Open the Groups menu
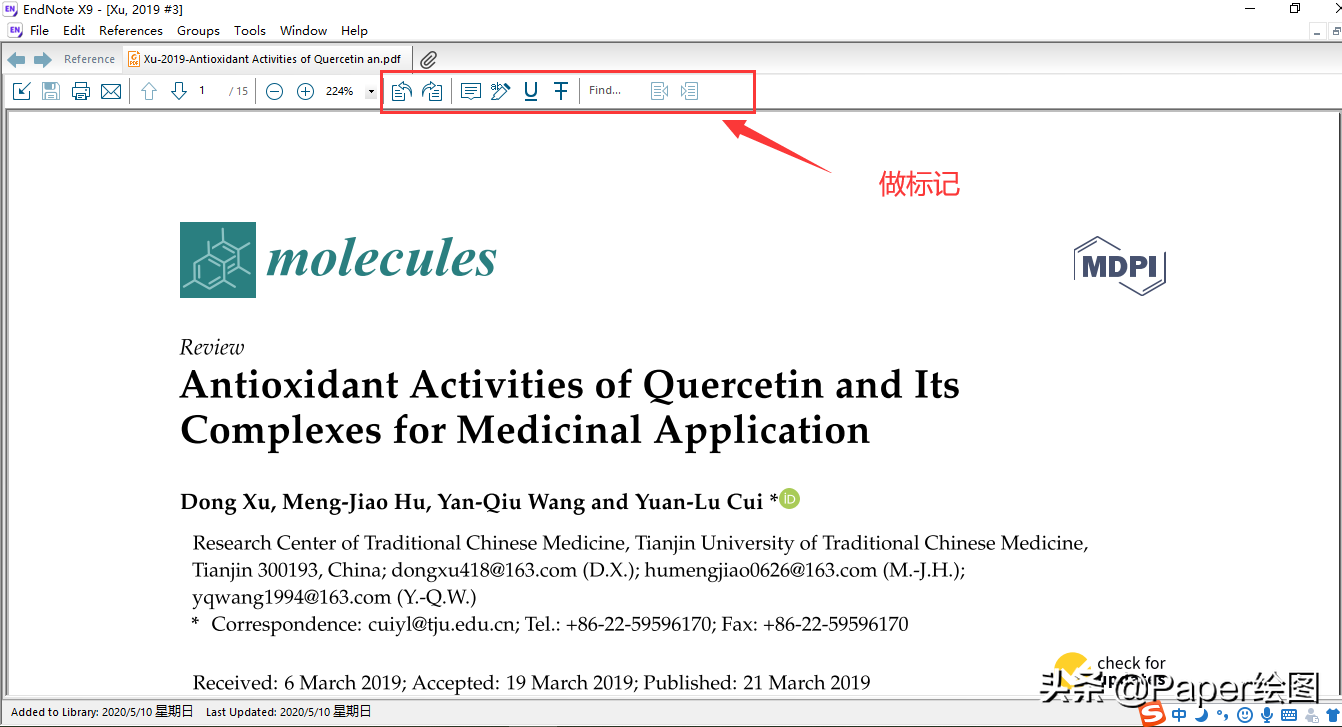1342x727 pixels. click(198, 31)
